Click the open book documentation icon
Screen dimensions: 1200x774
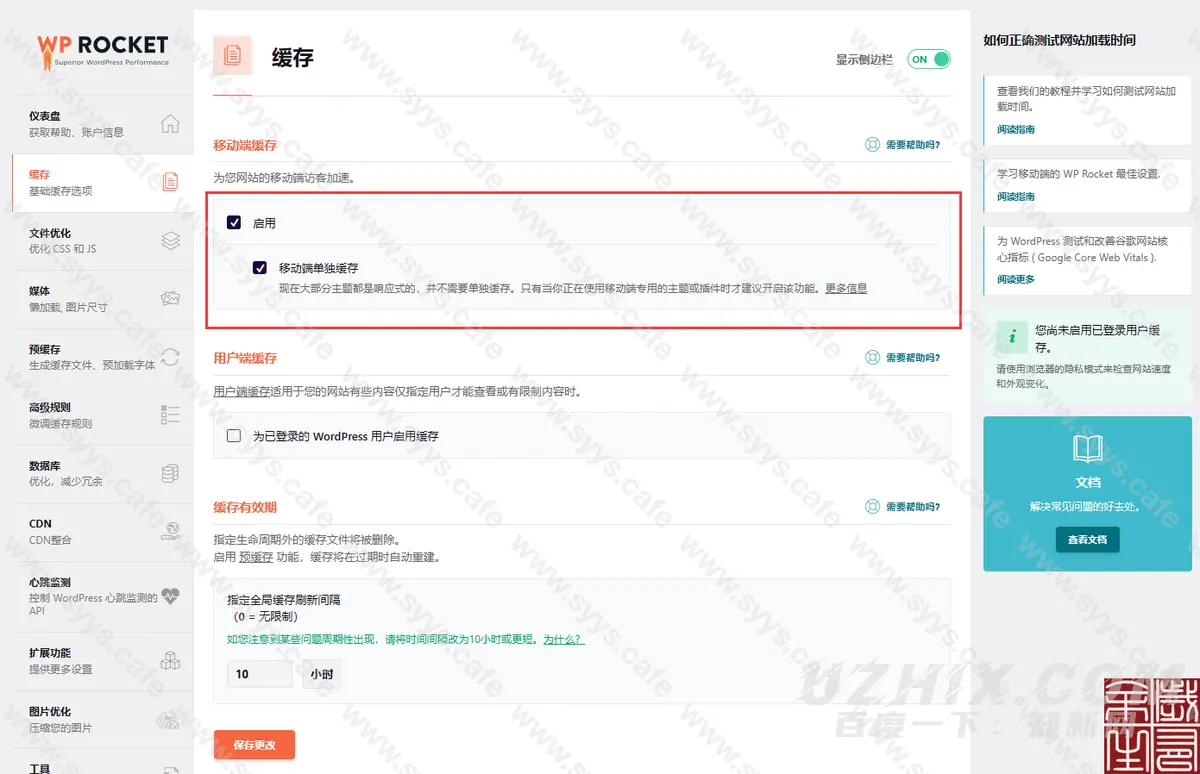[x=1087, y=448]
